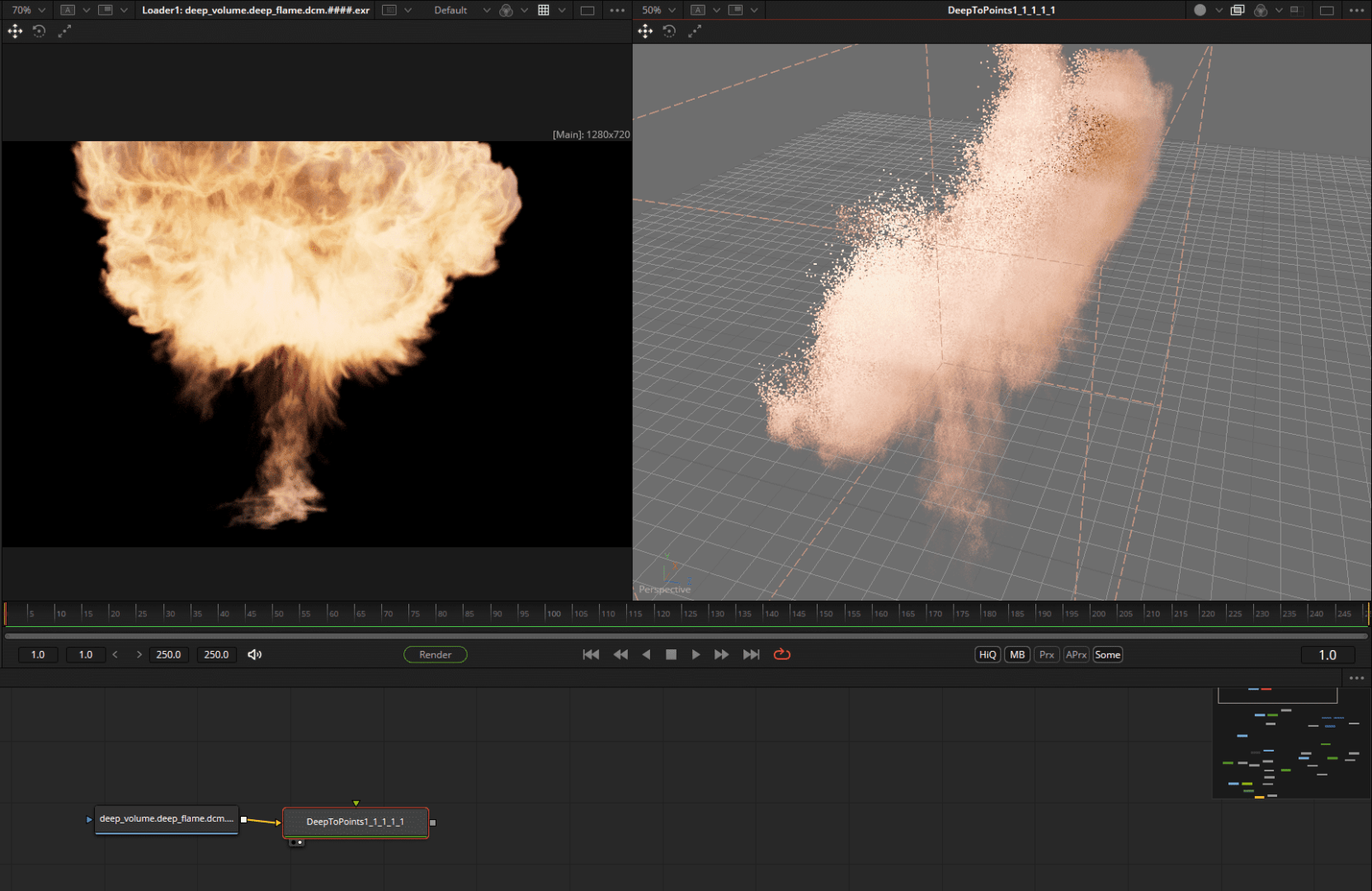Select the DeepToPoints1_1_1_1_1 node in the flow
Viewport: 1372px width, 891px height.
pyautogui.click(x=356, y=823)
